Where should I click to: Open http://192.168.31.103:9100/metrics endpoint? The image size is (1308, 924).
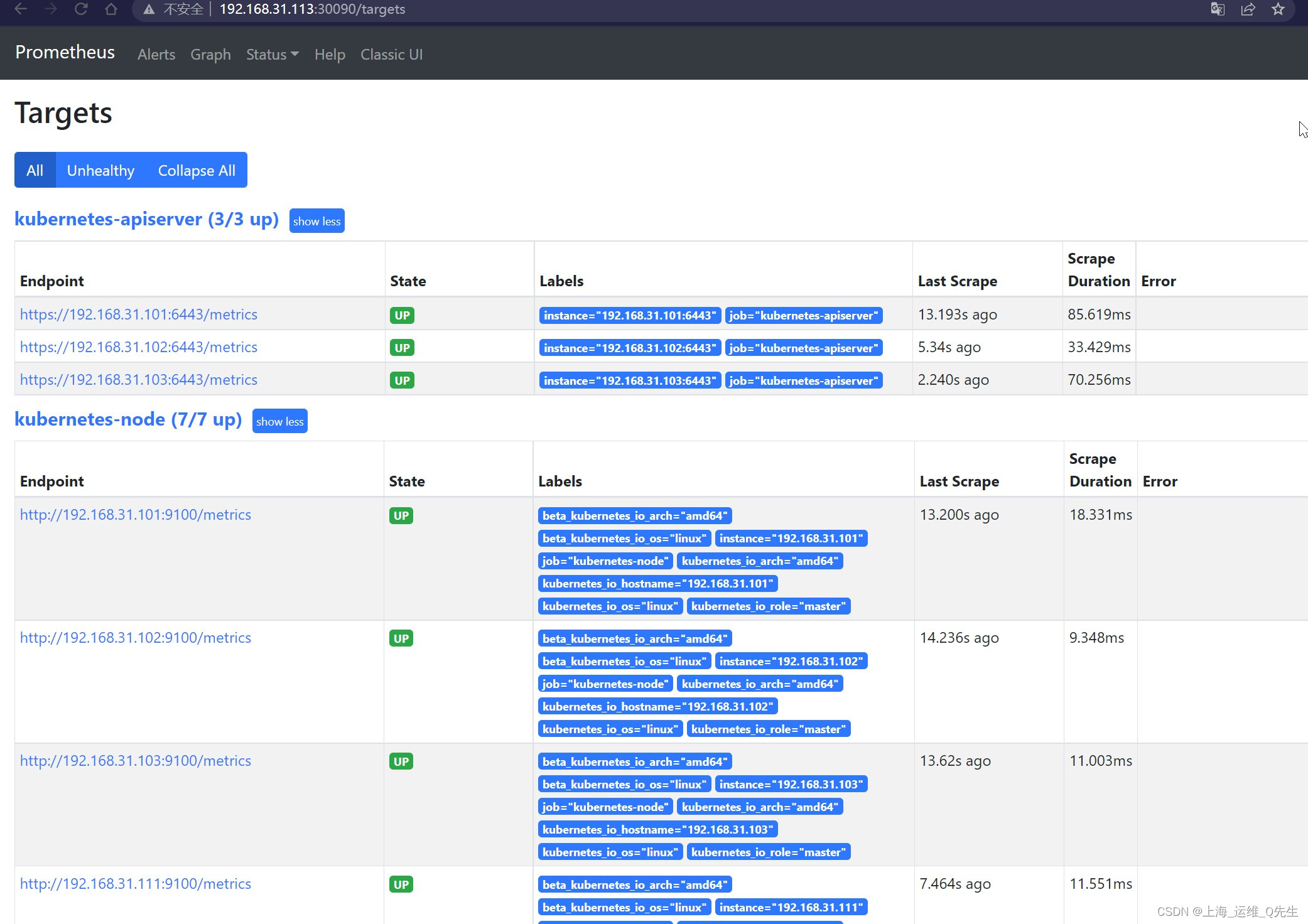136,761
